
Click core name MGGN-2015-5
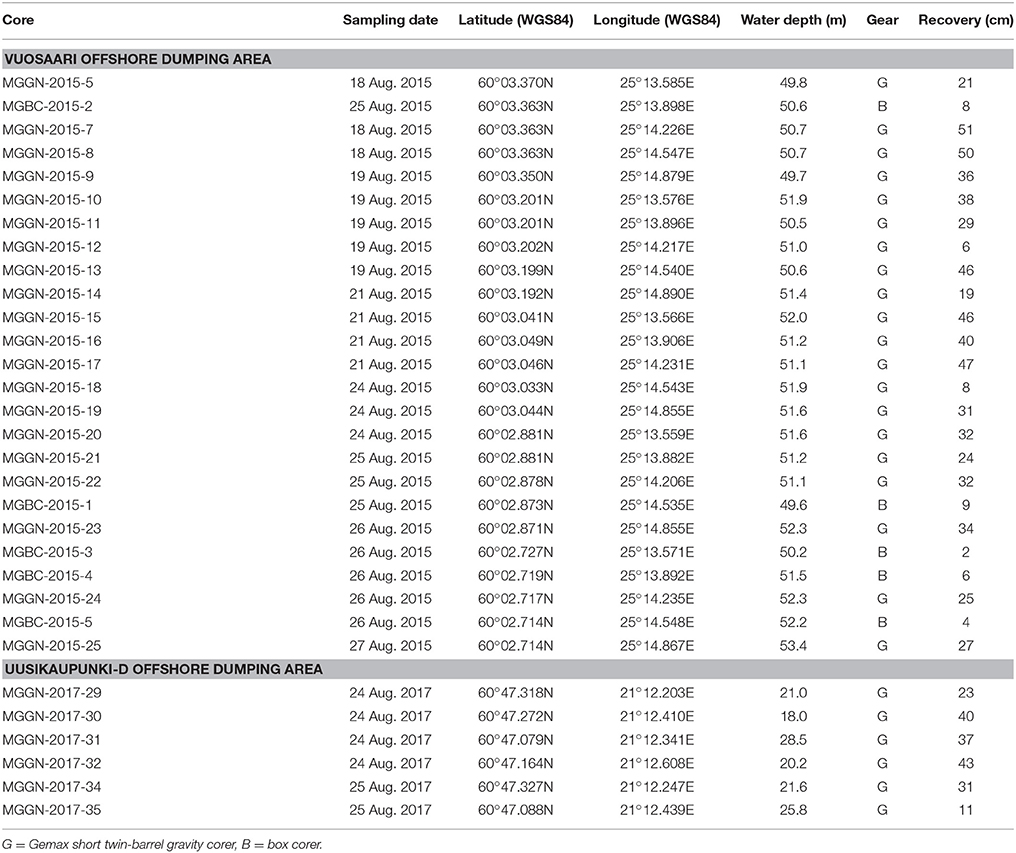click(47, 83)
